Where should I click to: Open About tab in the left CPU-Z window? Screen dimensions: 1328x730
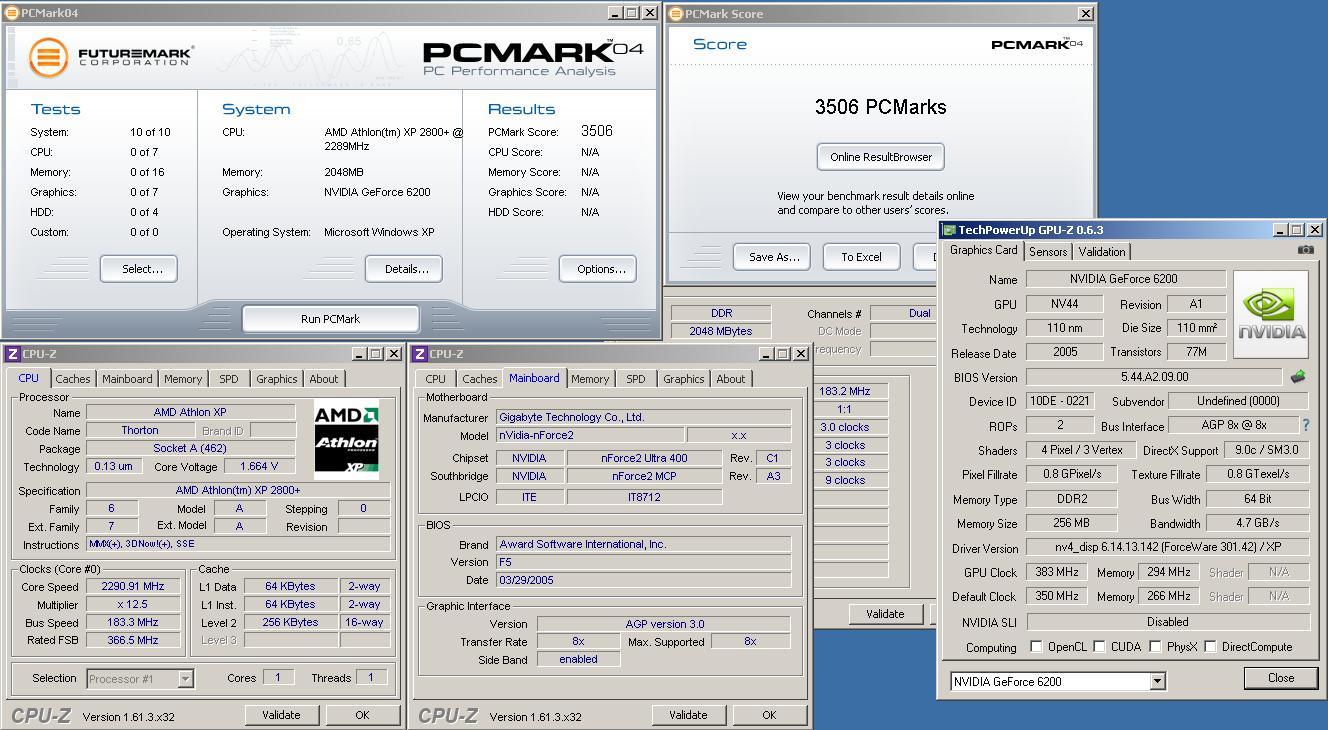coord(324,379)
